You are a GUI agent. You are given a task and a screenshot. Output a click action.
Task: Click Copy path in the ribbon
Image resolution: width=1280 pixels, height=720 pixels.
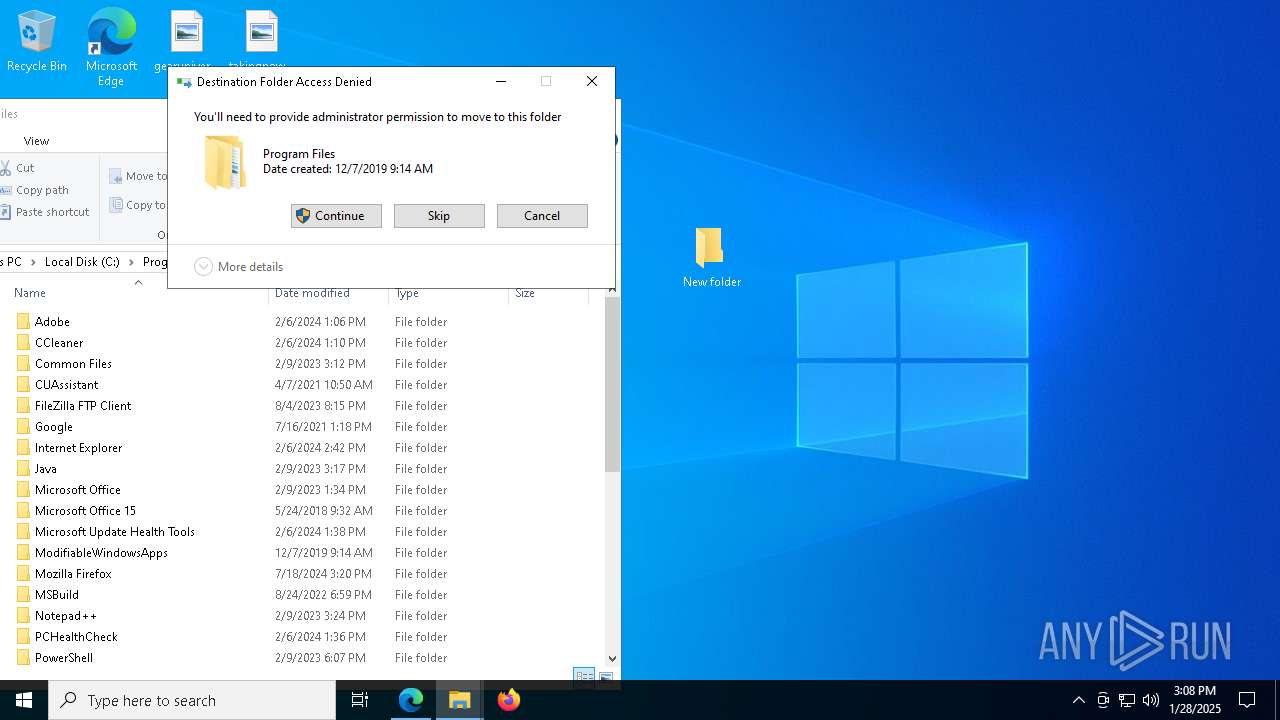click(35, 190)
